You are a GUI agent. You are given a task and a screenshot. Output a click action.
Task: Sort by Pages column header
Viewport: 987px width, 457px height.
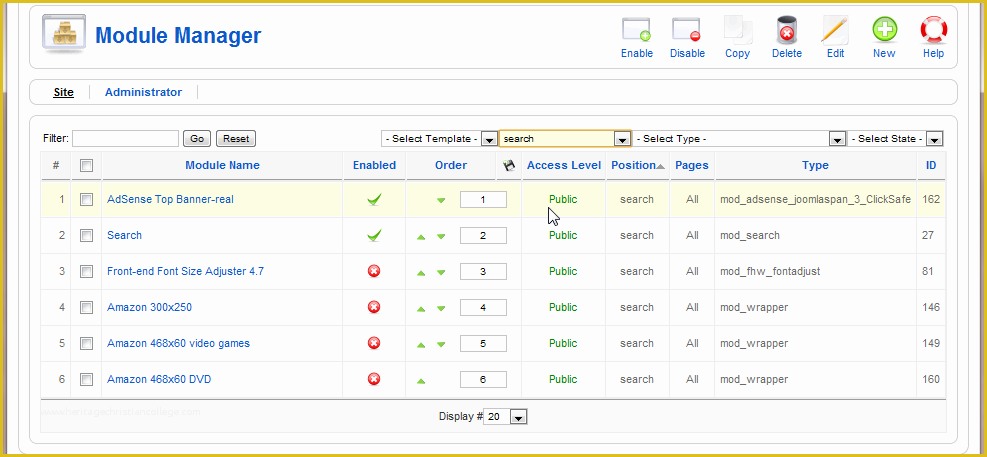pyautogui.click(x=692, y=166)
